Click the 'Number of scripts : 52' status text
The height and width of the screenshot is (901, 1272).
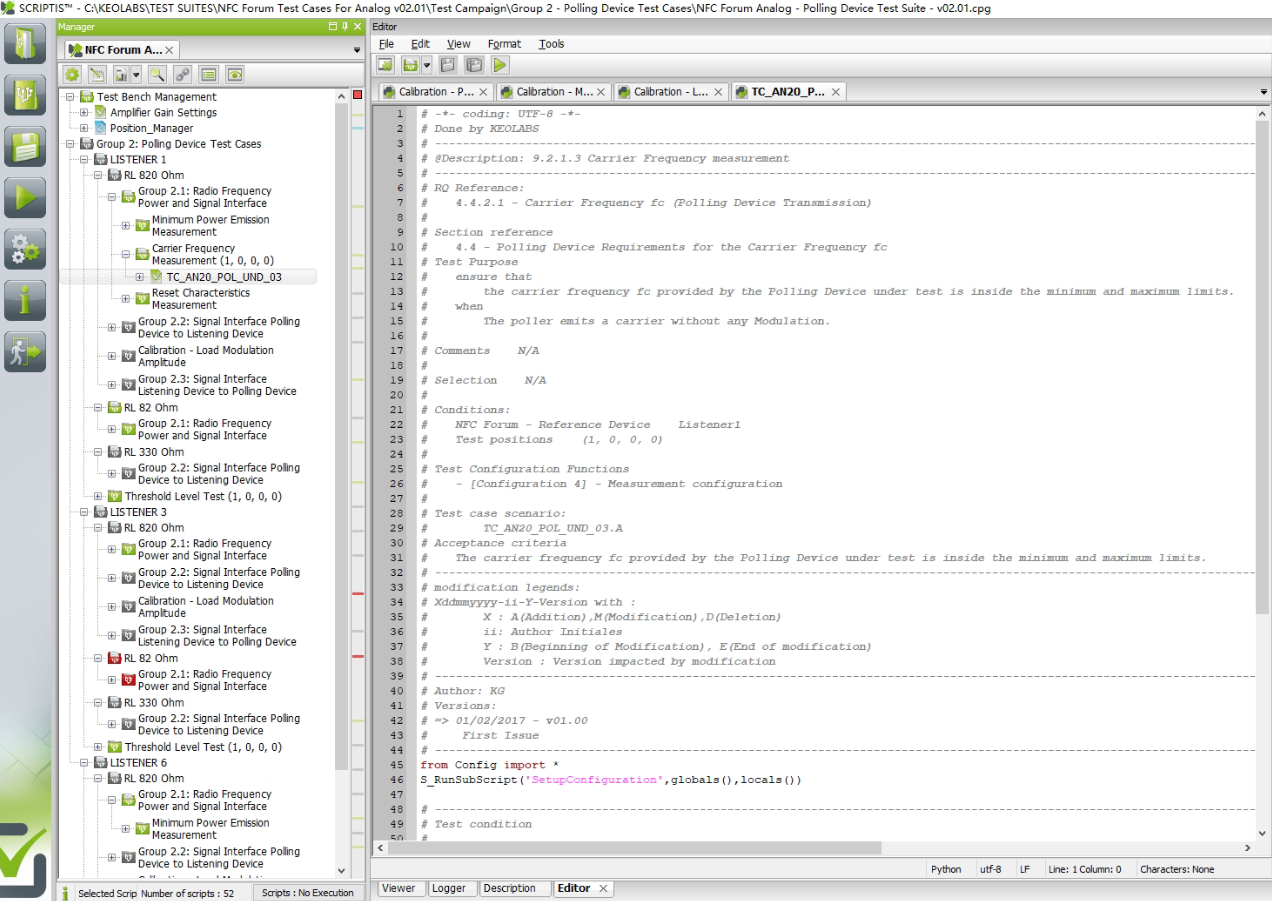[188, 893]
